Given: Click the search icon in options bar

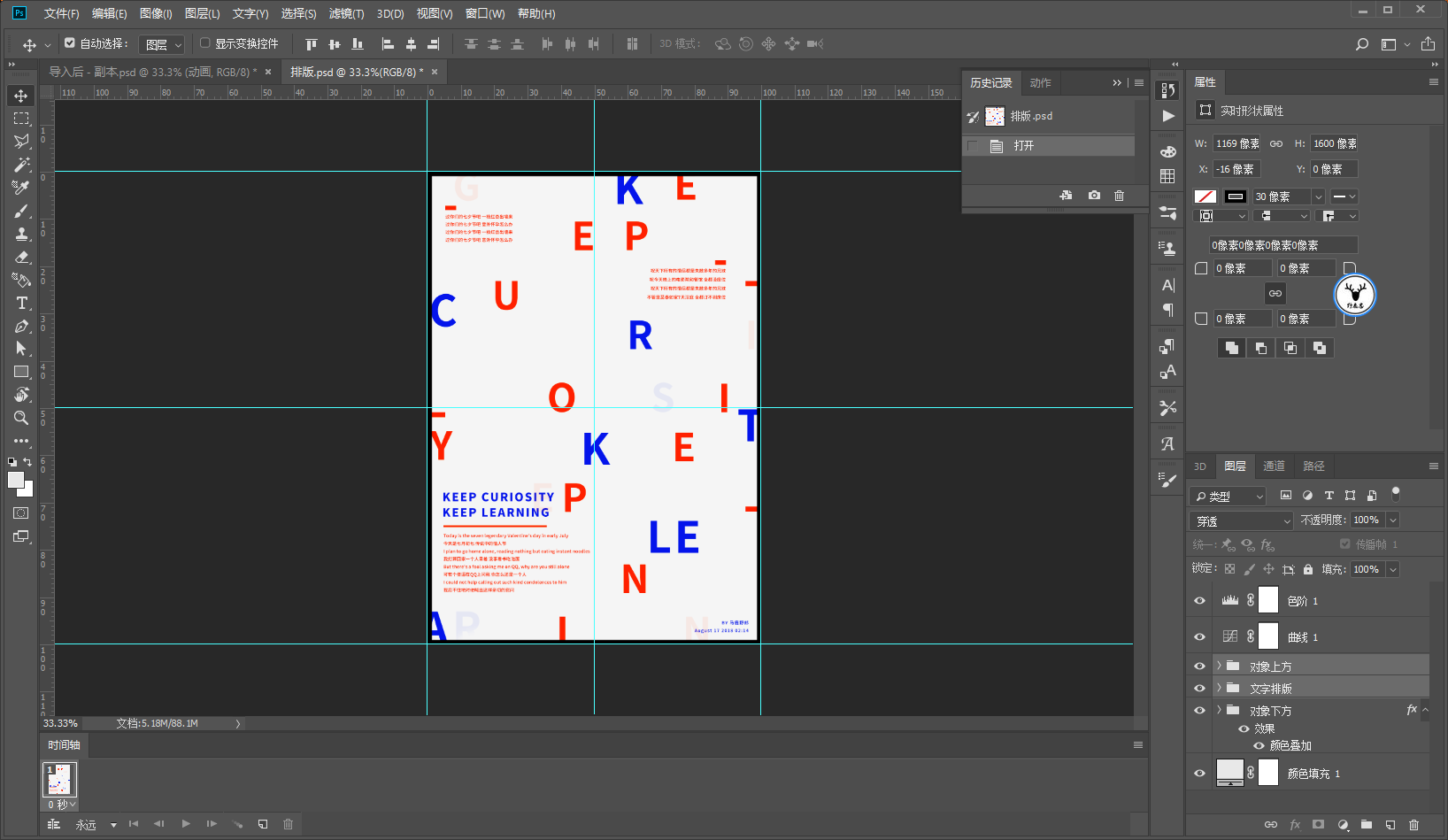Looking at the screenshot, I should click(1362, 44).
